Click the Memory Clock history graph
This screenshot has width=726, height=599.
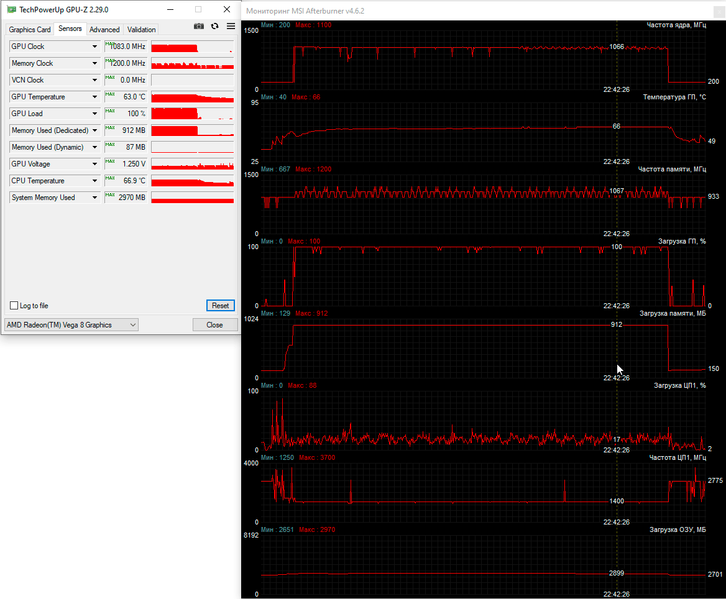(x=192, y=64)
